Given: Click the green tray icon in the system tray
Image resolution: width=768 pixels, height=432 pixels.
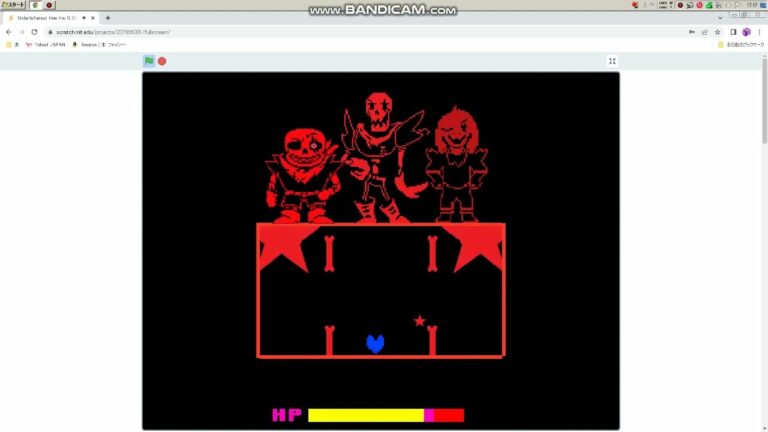Looking at the screenshot, I should [709, 5].
